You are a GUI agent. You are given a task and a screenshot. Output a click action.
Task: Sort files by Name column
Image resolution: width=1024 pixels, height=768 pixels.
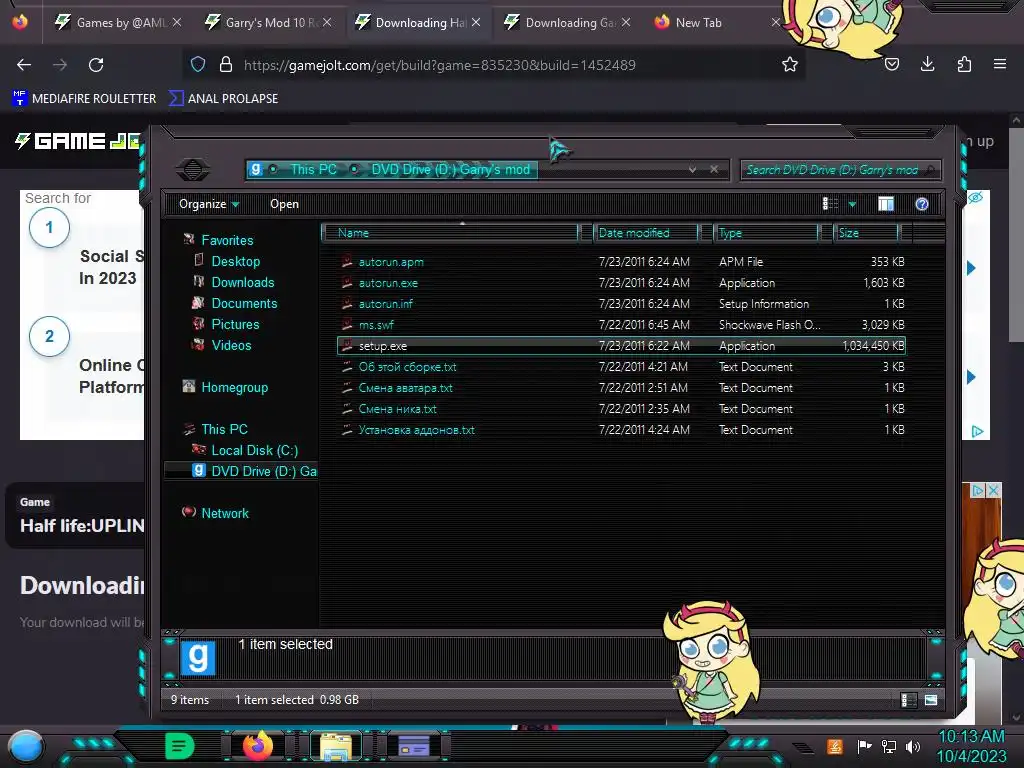[451, 232]
